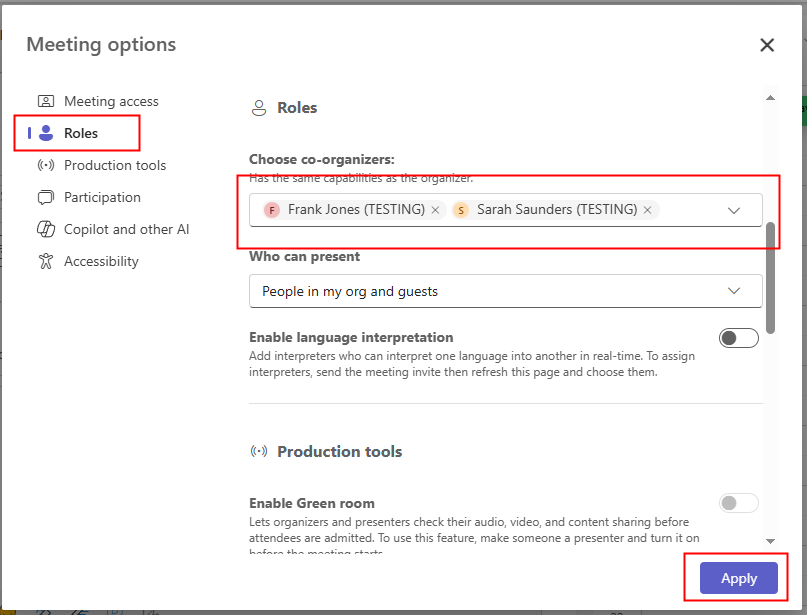The width and height of the screenshot is (807, 615).
Task: Remove Frank Jones from co-organizers
Action: [x=435, y=210]
